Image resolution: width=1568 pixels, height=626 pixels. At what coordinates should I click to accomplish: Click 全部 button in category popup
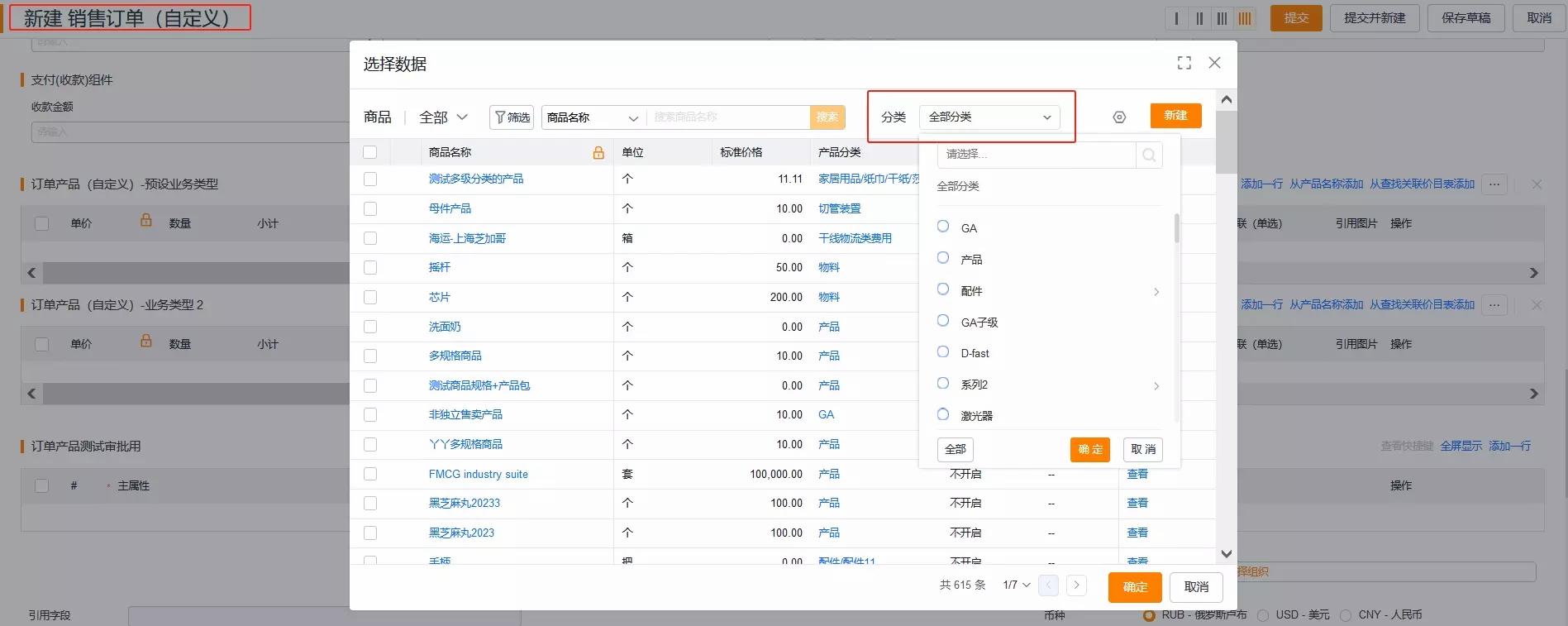pyautogui.click(x=956, y=449)
